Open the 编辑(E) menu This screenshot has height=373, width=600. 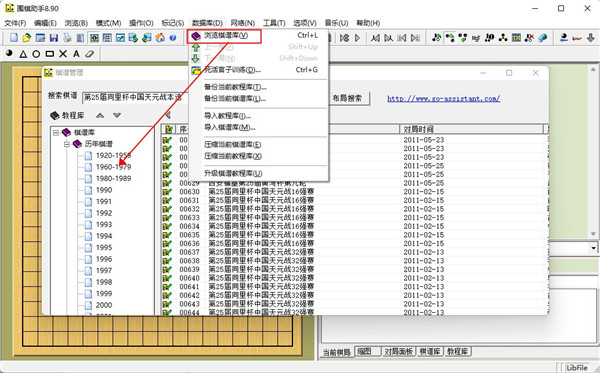(45, 23)
